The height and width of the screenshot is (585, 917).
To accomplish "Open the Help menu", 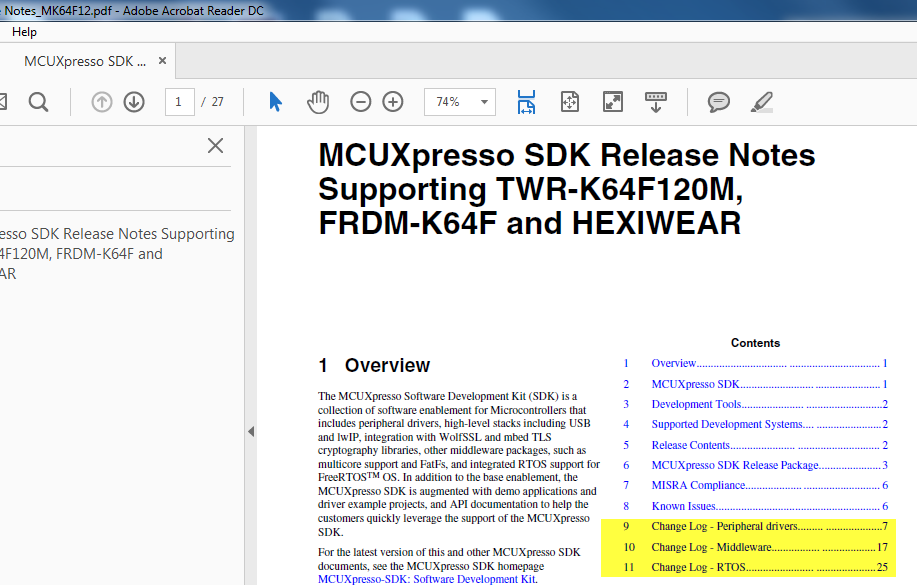I will pos(25,32).
